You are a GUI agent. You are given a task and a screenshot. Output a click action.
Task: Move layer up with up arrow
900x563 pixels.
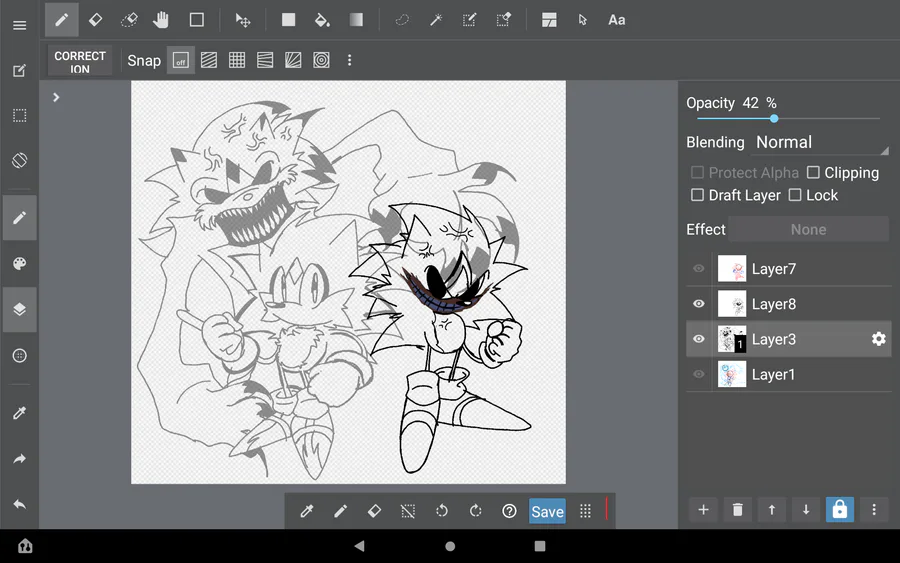[771, 510]
